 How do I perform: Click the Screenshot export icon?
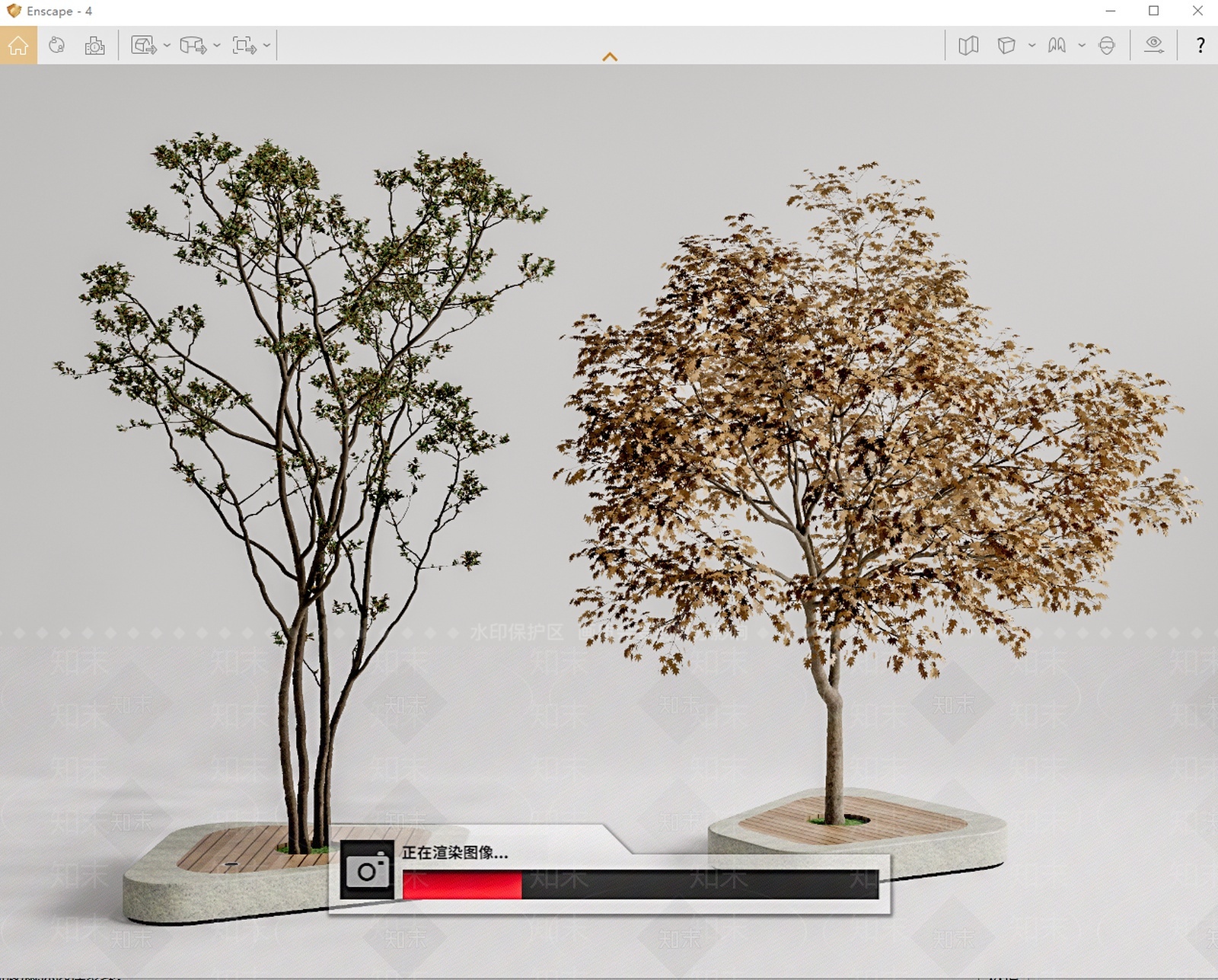click(x=144, y=46)
